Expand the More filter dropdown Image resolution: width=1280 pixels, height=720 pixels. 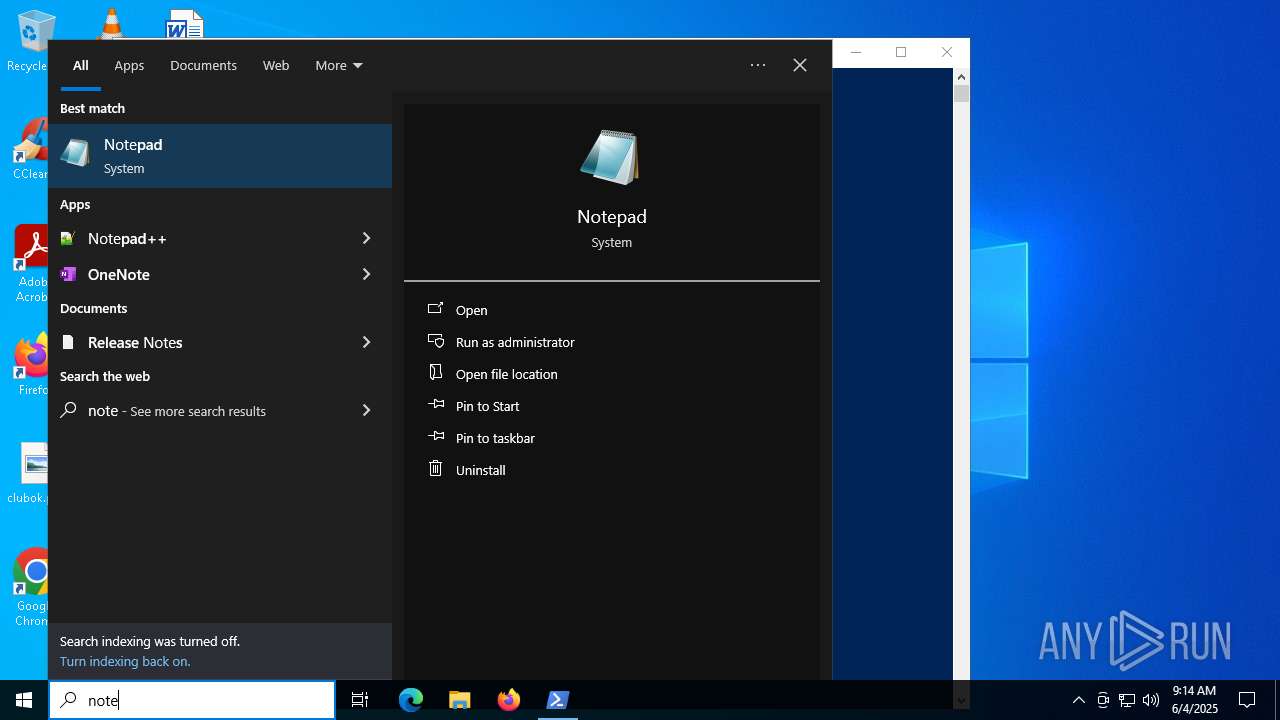(339, 65)
